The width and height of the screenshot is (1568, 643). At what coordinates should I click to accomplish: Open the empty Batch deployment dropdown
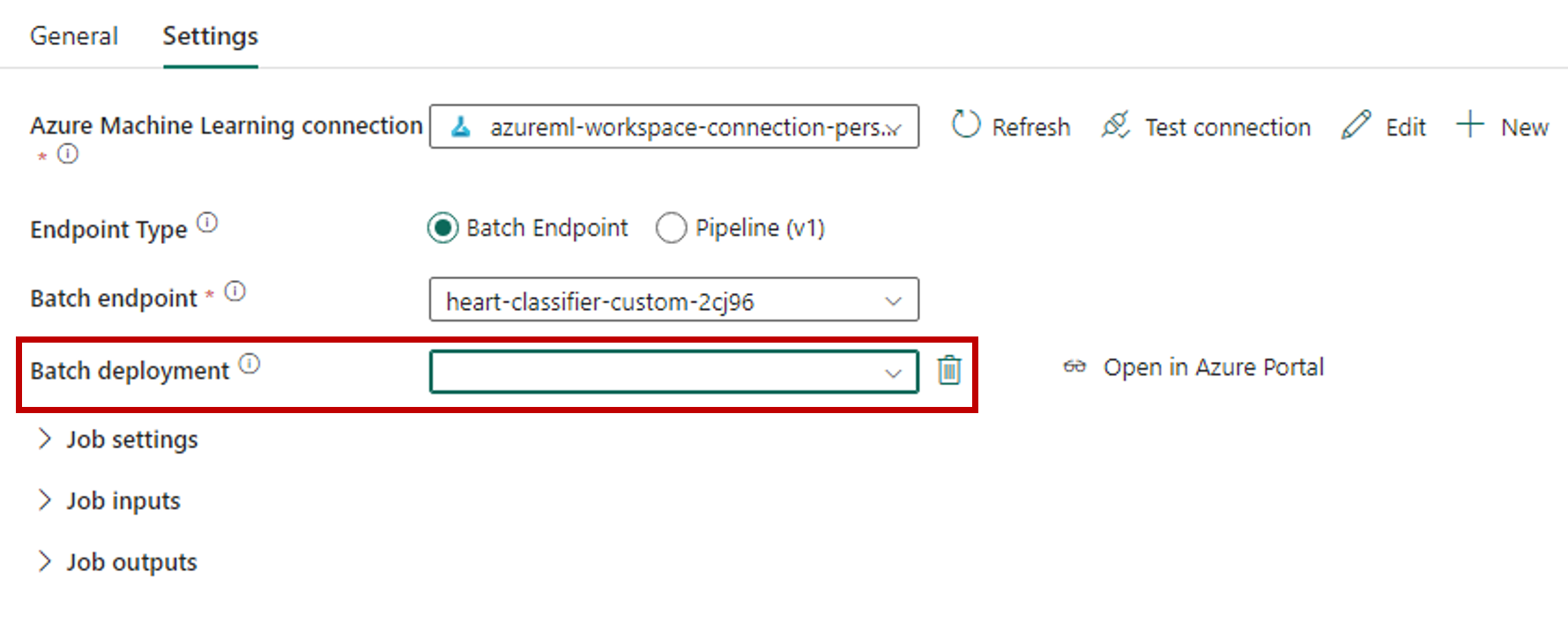(x=673, y=372)
